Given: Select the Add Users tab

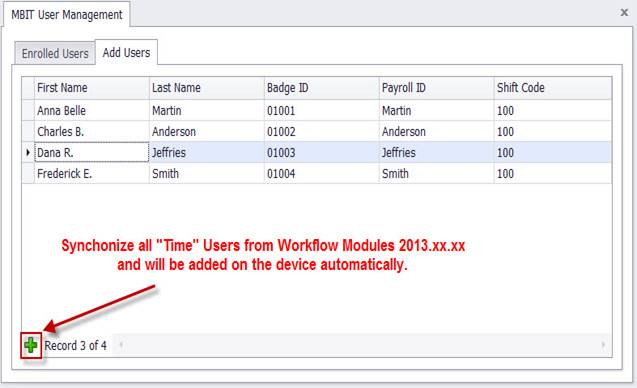Looking at the screenshot, I should 126,52.
